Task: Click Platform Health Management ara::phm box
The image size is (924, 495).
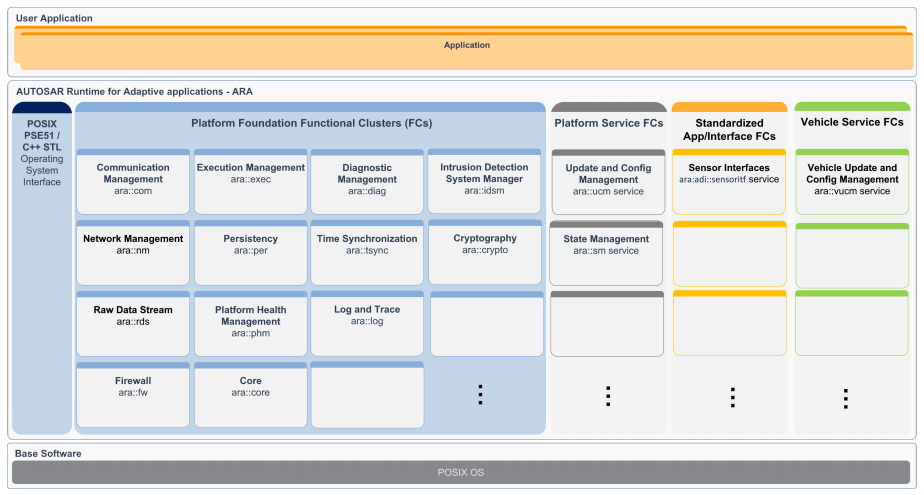Action: (x=250, y=324)
